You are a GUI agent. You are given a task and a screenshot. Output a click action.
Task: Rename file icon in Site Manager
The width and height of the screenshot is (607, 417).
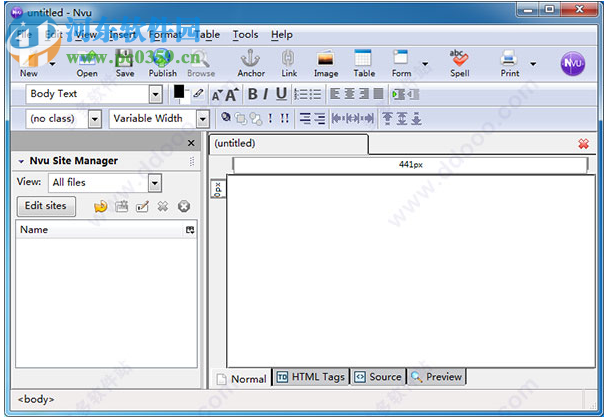pyautogui.click(x=142, y=206)
